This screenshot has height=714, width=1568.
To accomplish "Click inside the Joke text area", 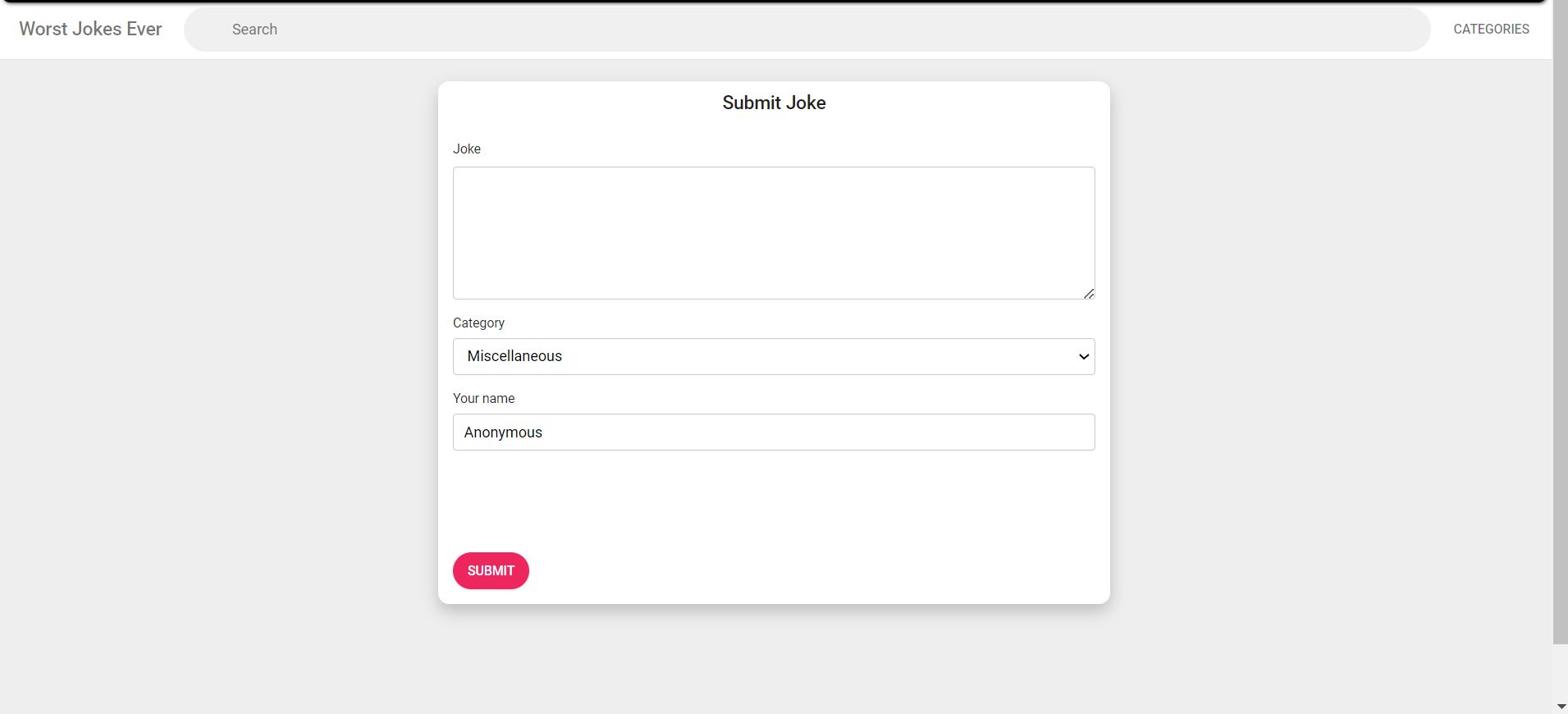I will [x=773, y=233].
